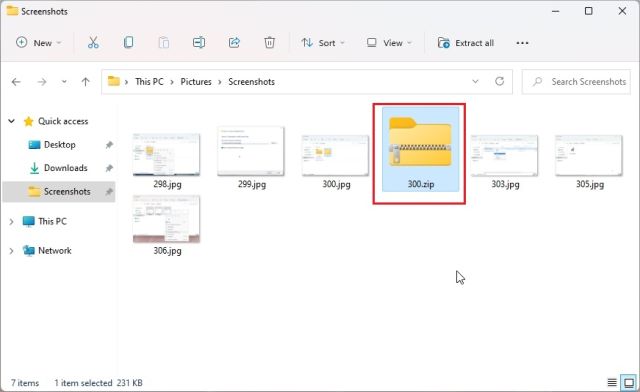This screenshot has width=640, height=392.
Task: Expand the Network tree node
Action: [x=11, y=251]
